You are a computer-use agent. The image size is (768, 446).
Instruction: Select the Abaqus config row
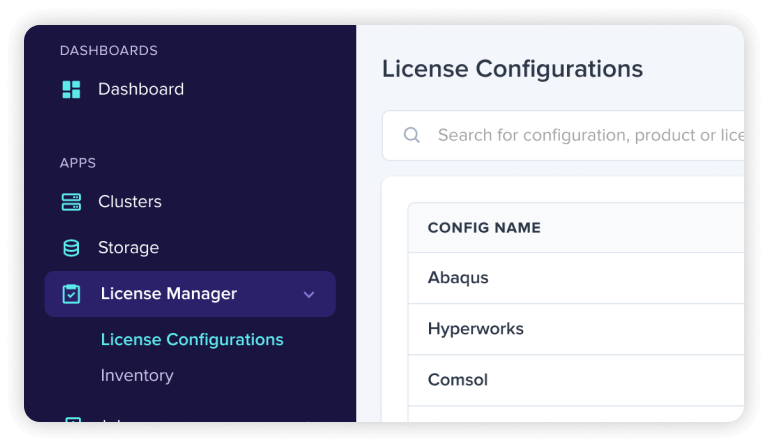576,278
